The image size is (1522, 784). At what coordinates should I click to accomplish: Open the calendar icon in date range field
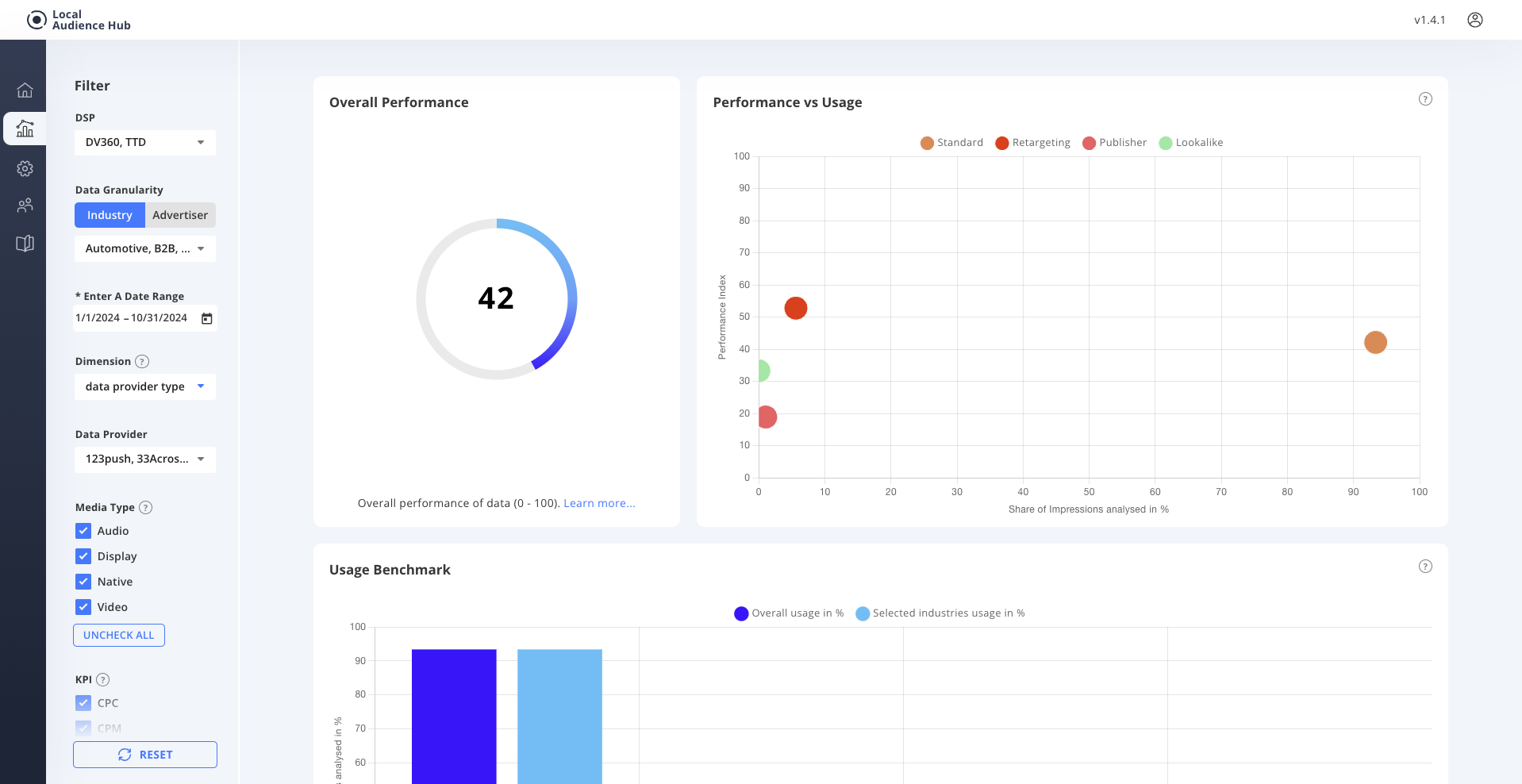click(207, 318)
